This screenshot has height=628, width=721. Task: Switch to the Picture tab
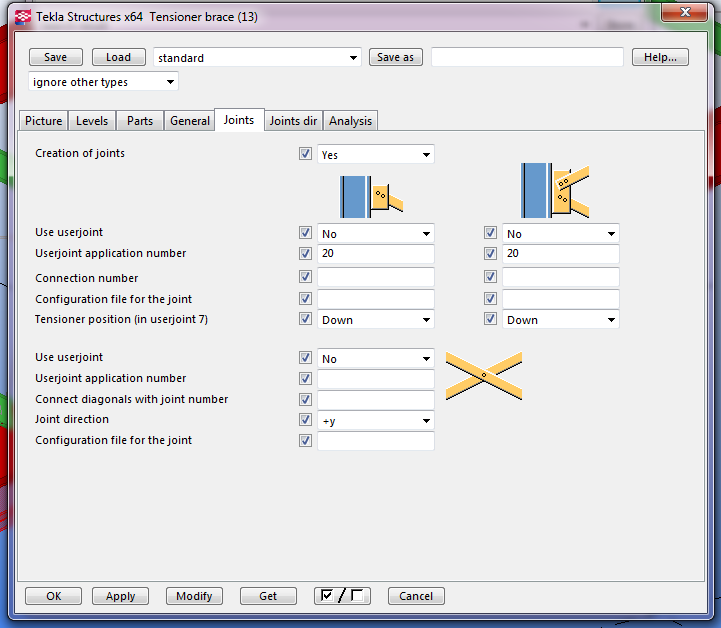click(44, 121)
